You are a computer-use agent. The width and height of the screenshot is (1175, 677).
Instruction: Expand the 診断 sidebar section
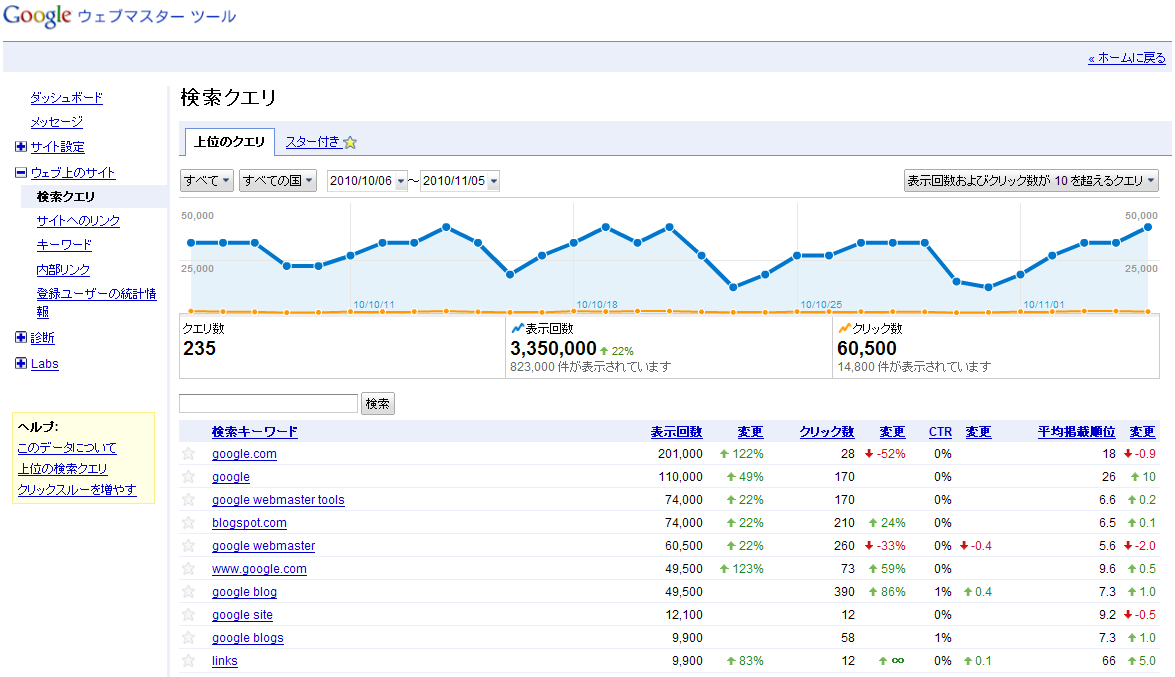(x=21, y=337)
